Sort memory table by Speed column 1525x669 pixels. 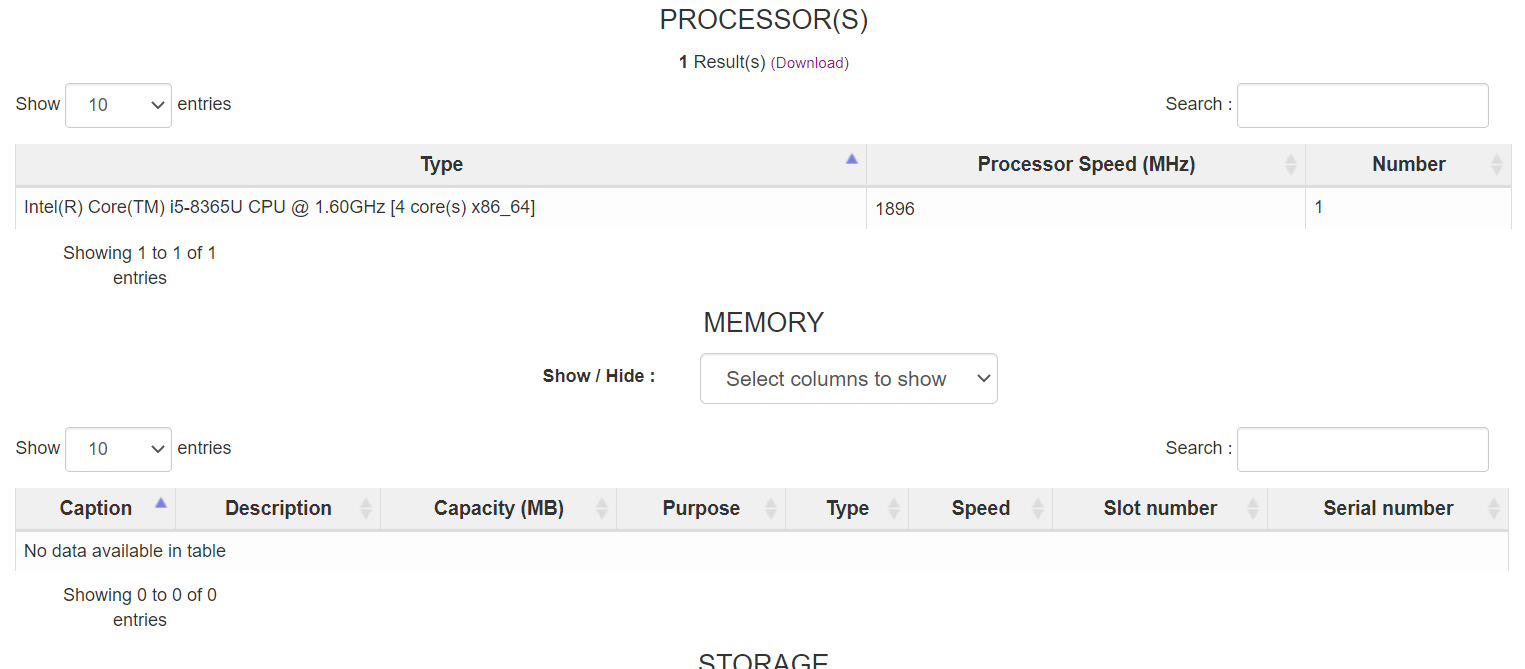pos(980,508)
